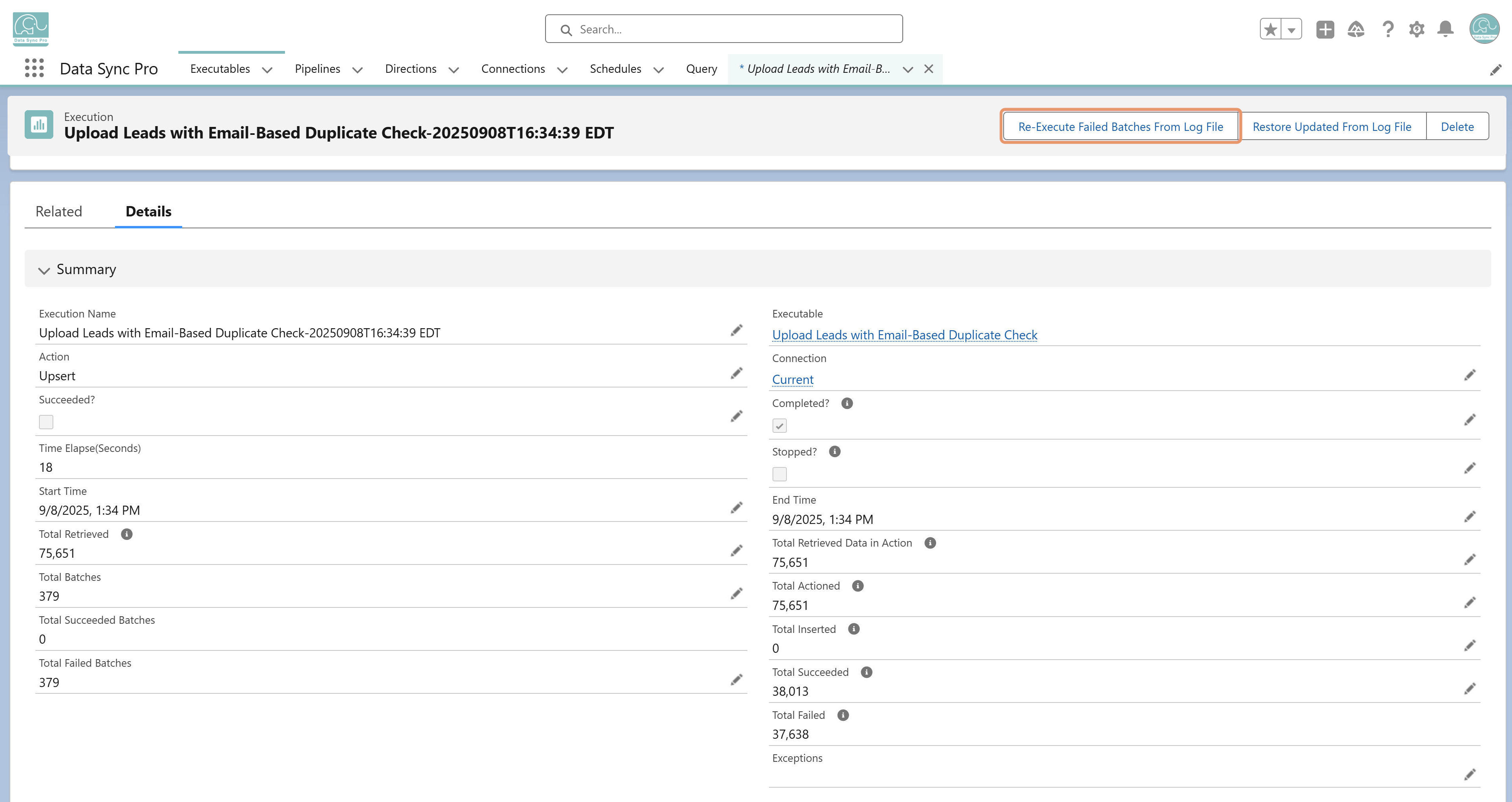Show info for Total Retrieved Data in Action
Image resolution: width=1512 pixels, height=802 pixels.
coord(930,543)
